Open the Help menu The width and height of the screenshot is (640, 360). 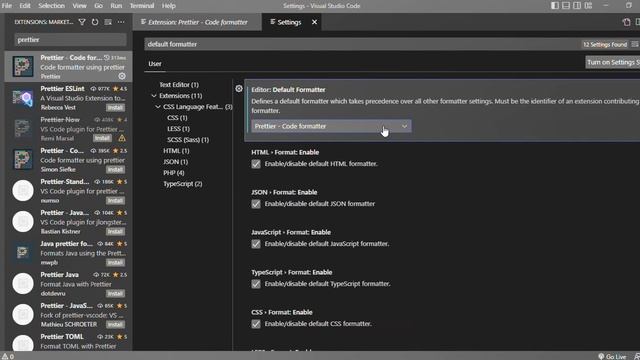[x=169, y=6]
